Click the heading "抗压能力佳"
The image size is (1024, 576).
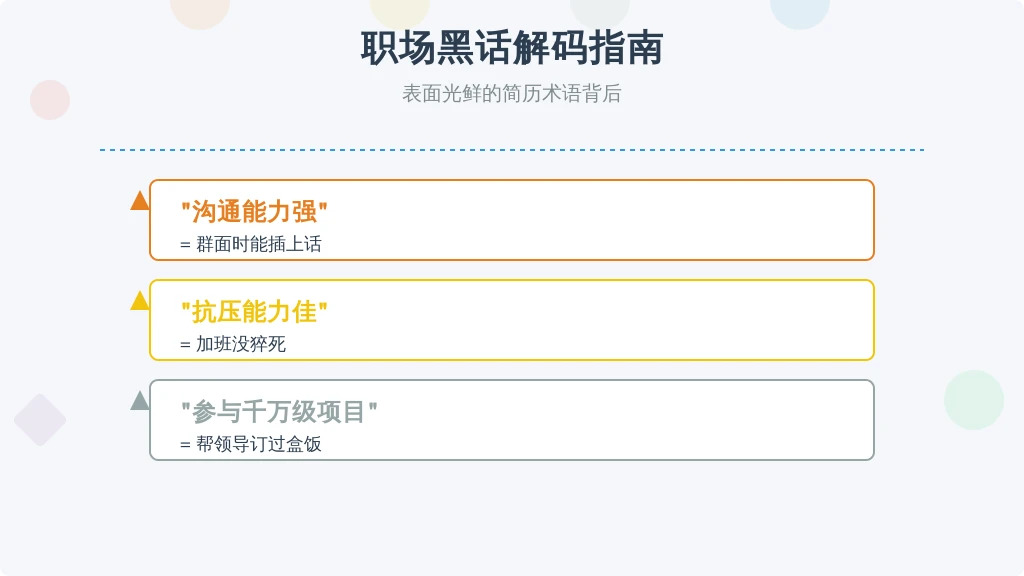pyautogui.click(x=254, y=312)
